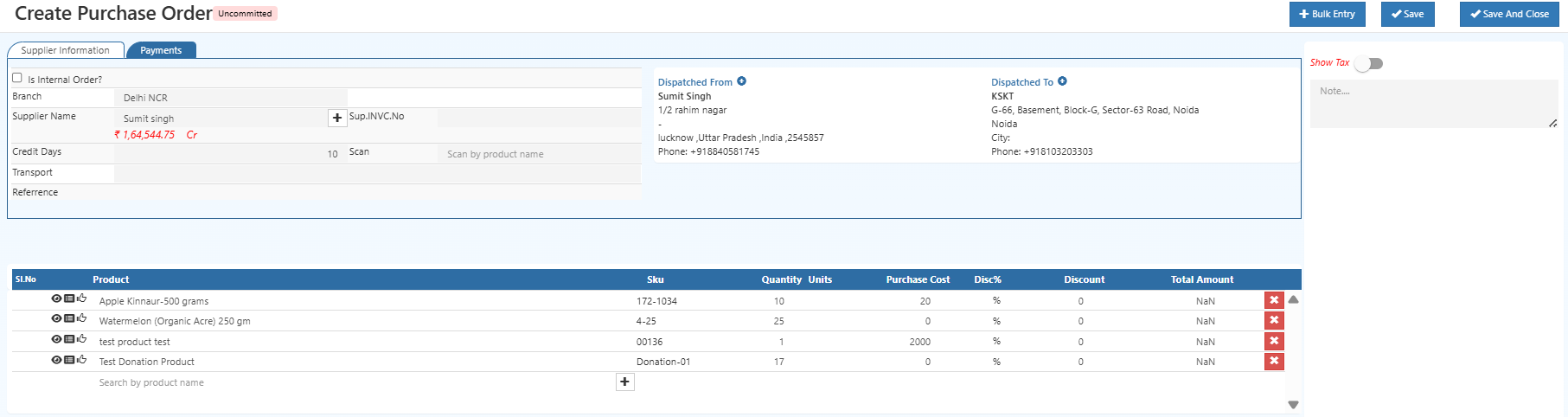Screen dimensions: 1568x417
Task: Tick the Is Internal Order checkbox
Action: 16,78
